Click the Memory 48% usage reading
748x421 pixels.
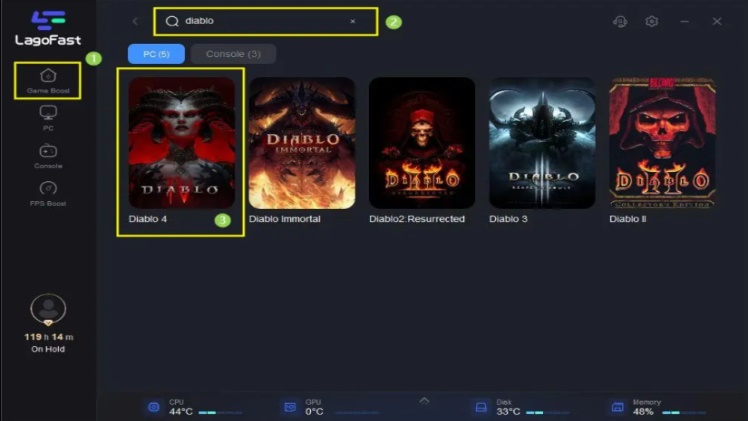[643, 411]
